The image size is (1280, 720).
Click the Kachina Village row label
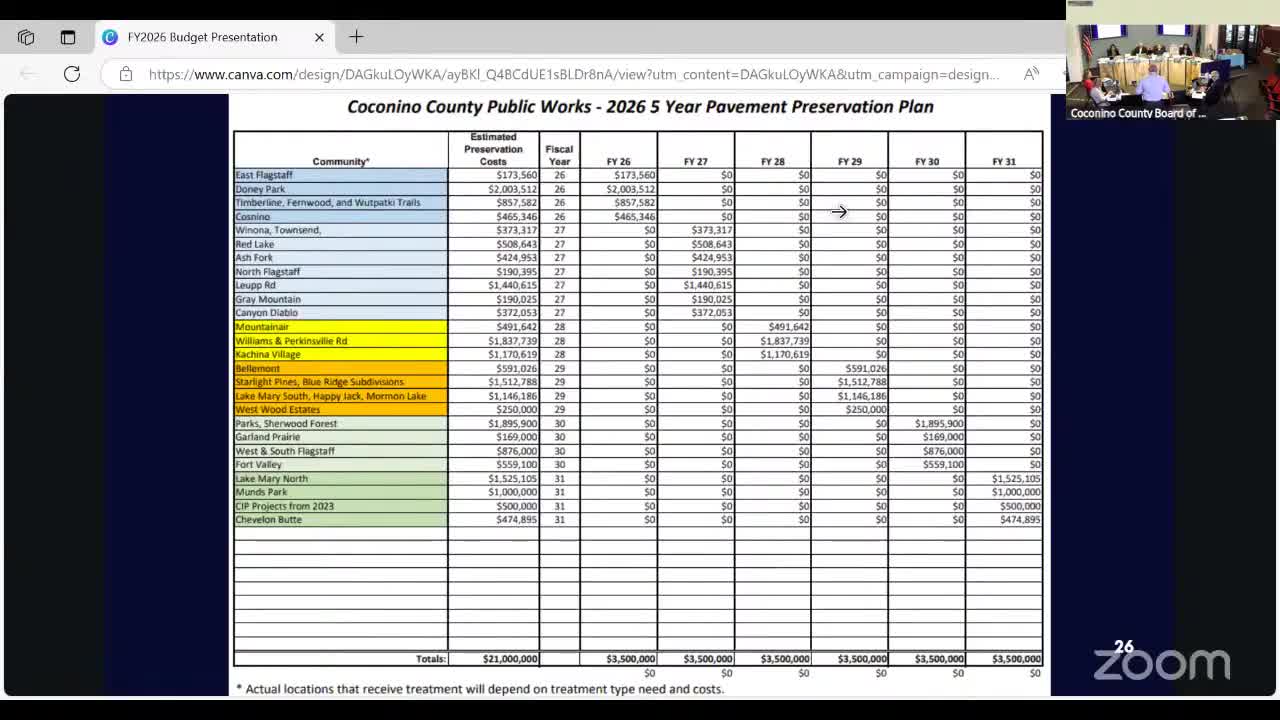tap(268, 354)
